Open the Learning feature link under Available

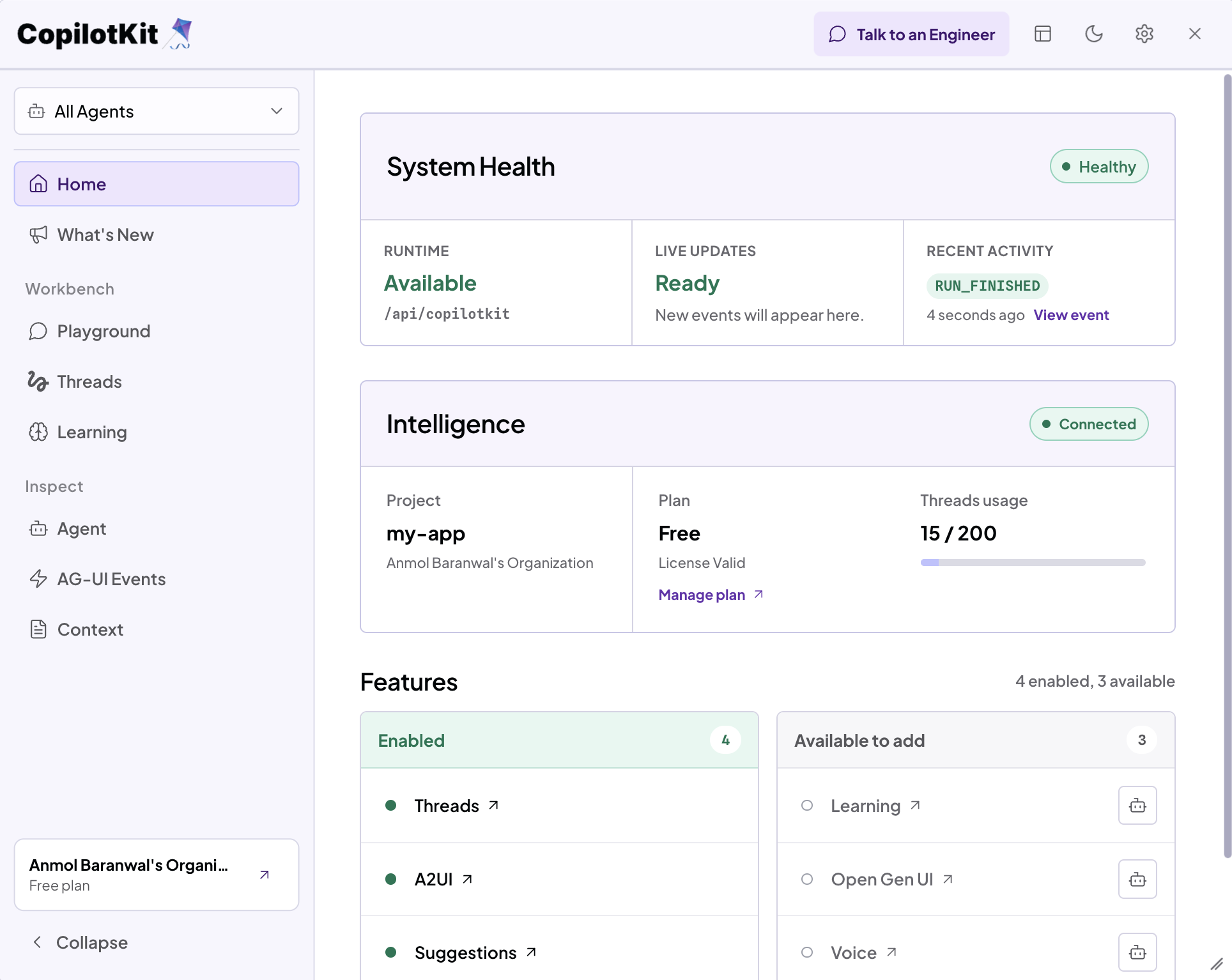[x=875, y=806]
